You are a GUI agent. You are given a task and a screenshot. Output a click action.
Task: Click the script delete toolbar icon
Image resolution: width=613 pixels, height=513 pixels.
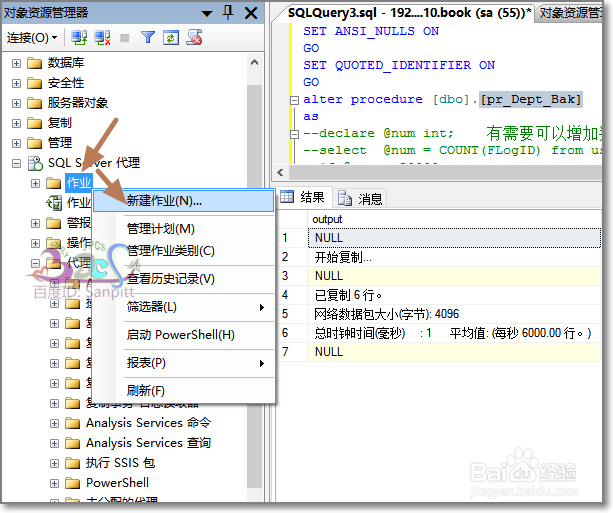194,38
